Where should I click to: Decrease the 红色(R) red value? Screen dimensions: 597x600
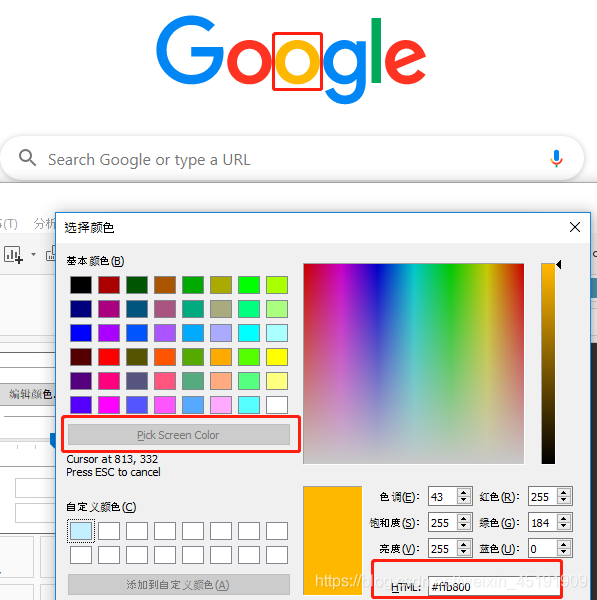click(x=563, y=501)
